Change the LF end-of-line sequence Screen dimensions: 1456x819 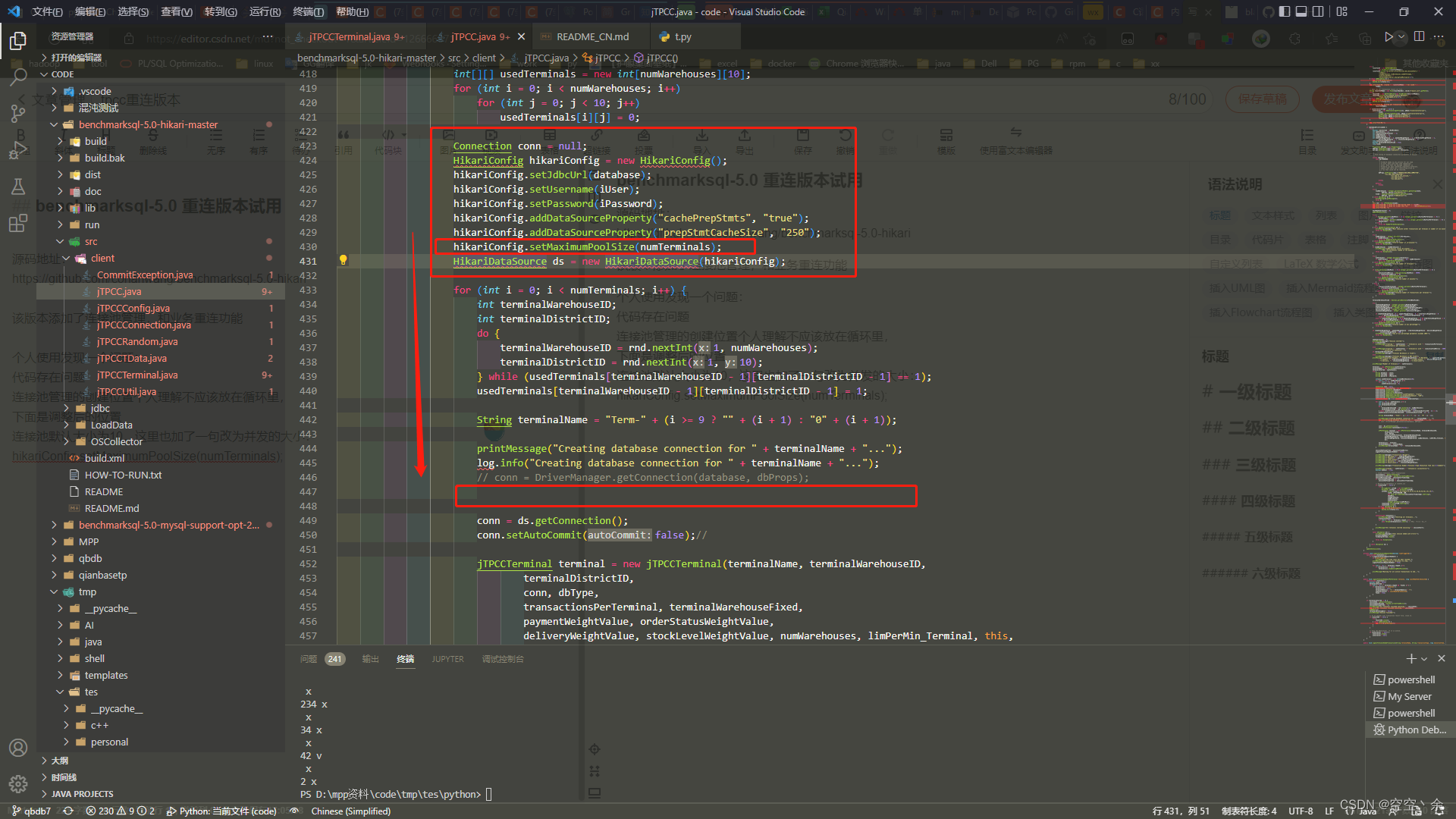tap(1329, 811)
